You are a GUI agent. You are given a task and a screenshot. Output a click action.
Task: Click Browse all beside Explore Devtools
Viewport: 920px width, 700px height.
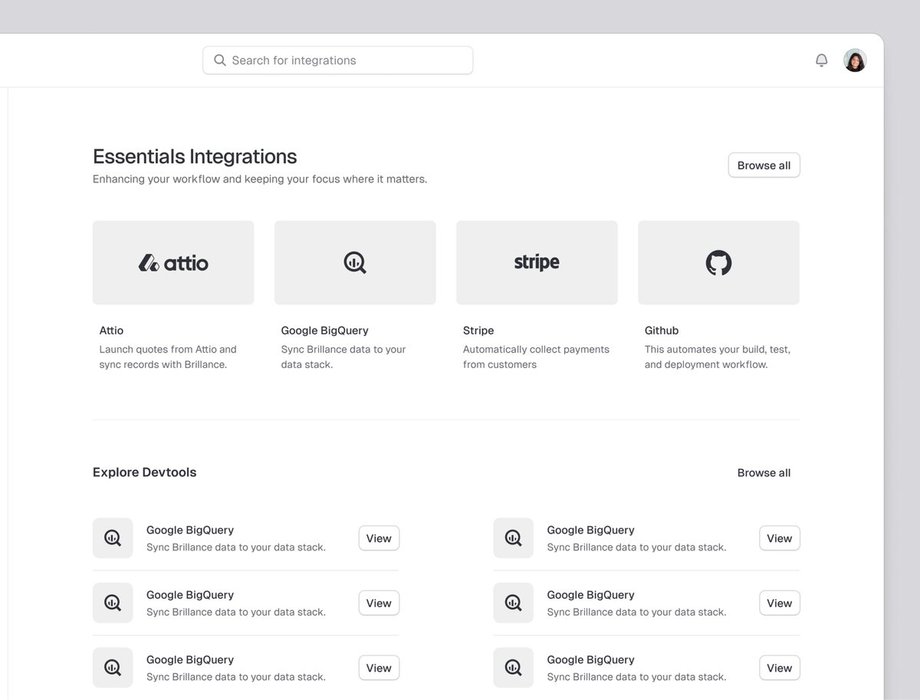[x=763, y=473]
